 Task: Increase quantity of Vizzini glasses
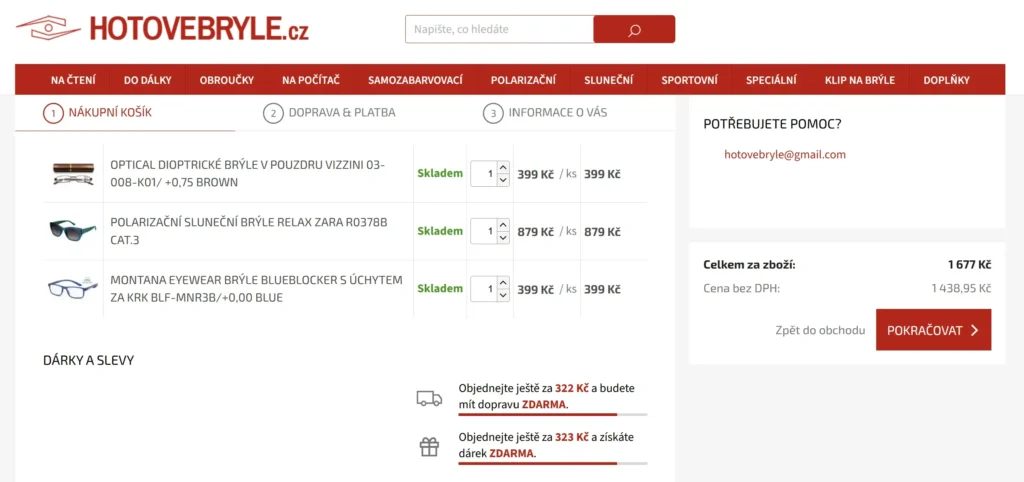[503, 168]
